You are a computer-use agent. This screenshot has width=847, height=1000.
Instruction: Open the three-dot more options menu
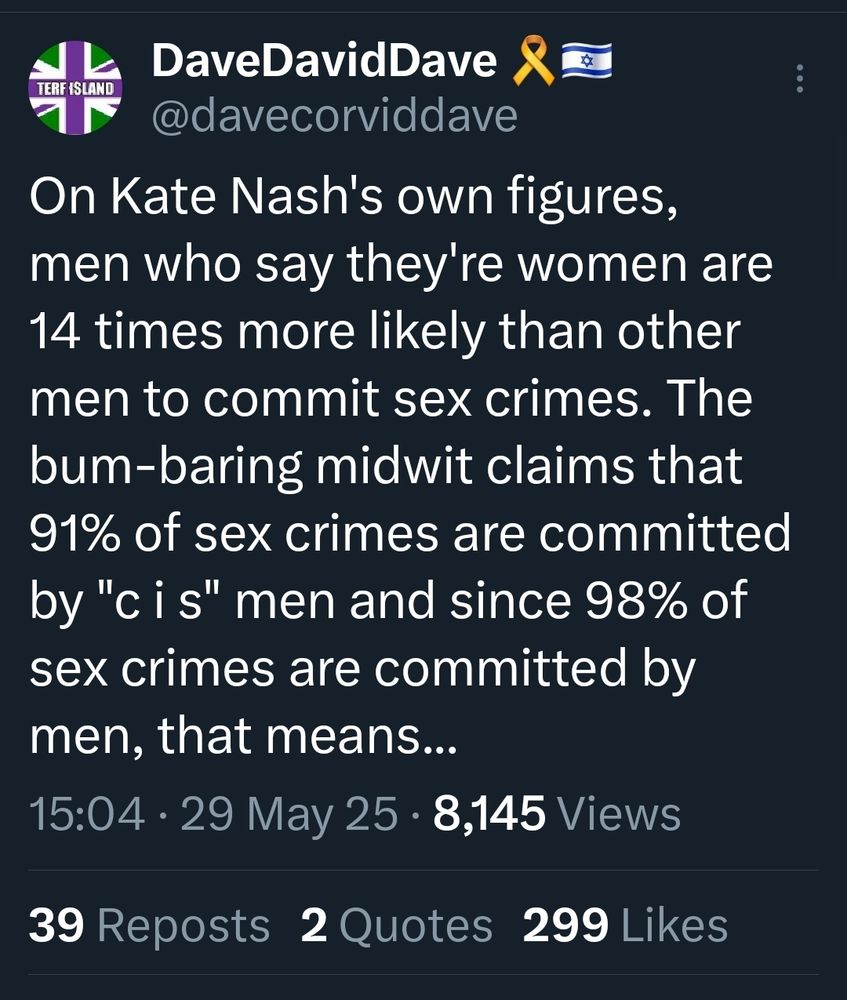(x=799, y=79)
